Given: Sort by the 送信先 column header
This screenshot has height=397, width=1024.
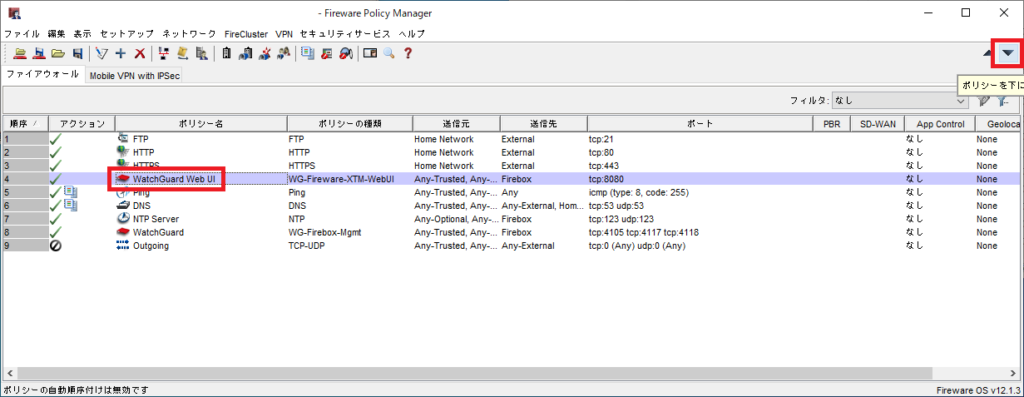Looking at the screenshot, I should [543, 123].
